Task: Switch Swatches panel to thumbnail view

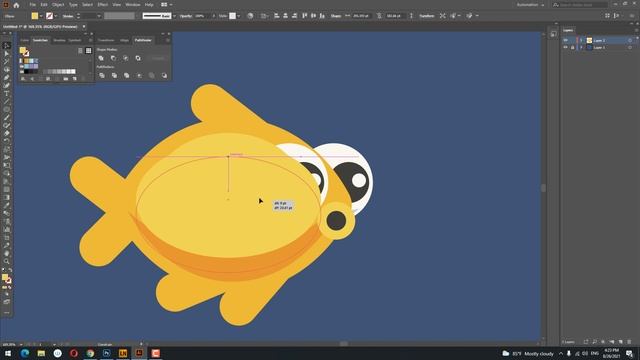Action: coord(88,51)
